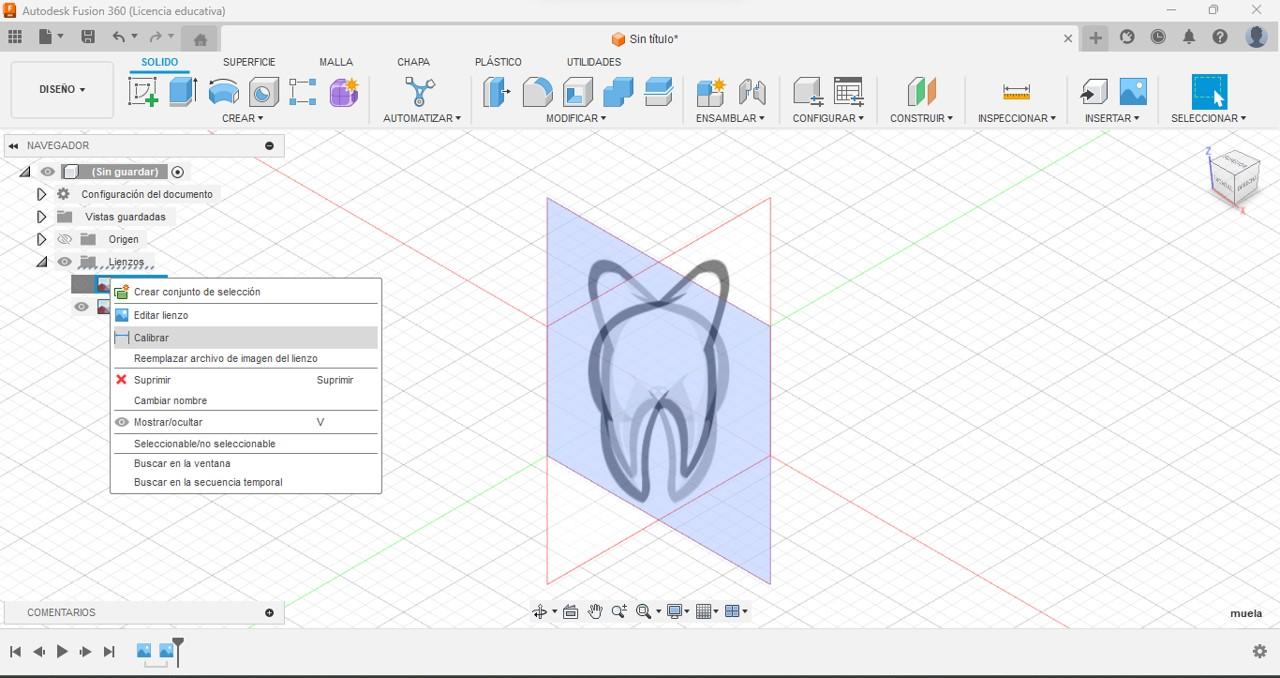Select the Shell tool icon

578,92
